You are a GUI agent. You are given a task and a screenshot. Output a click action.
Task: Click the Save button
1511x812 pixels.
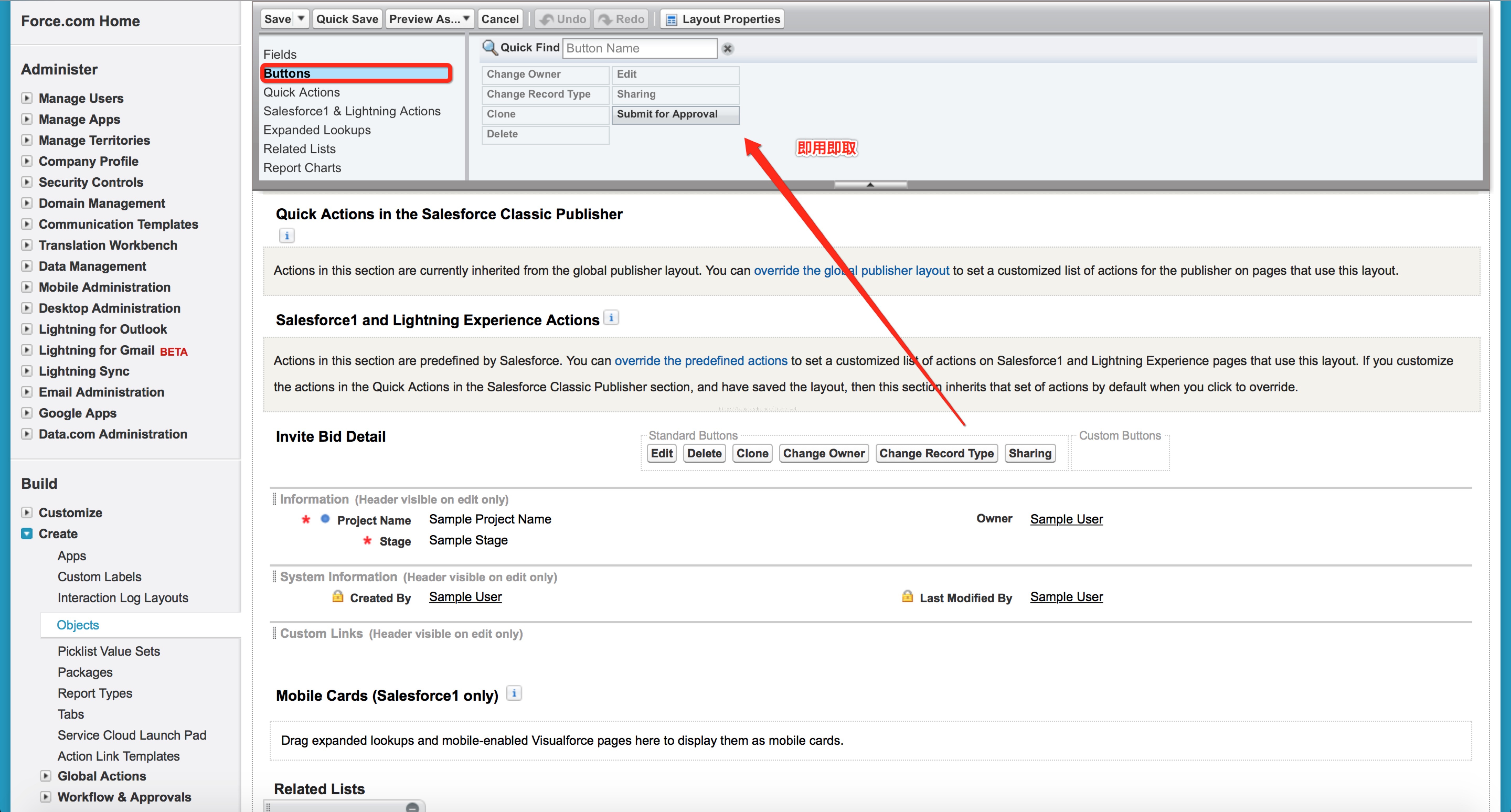(x=278, y=19)
